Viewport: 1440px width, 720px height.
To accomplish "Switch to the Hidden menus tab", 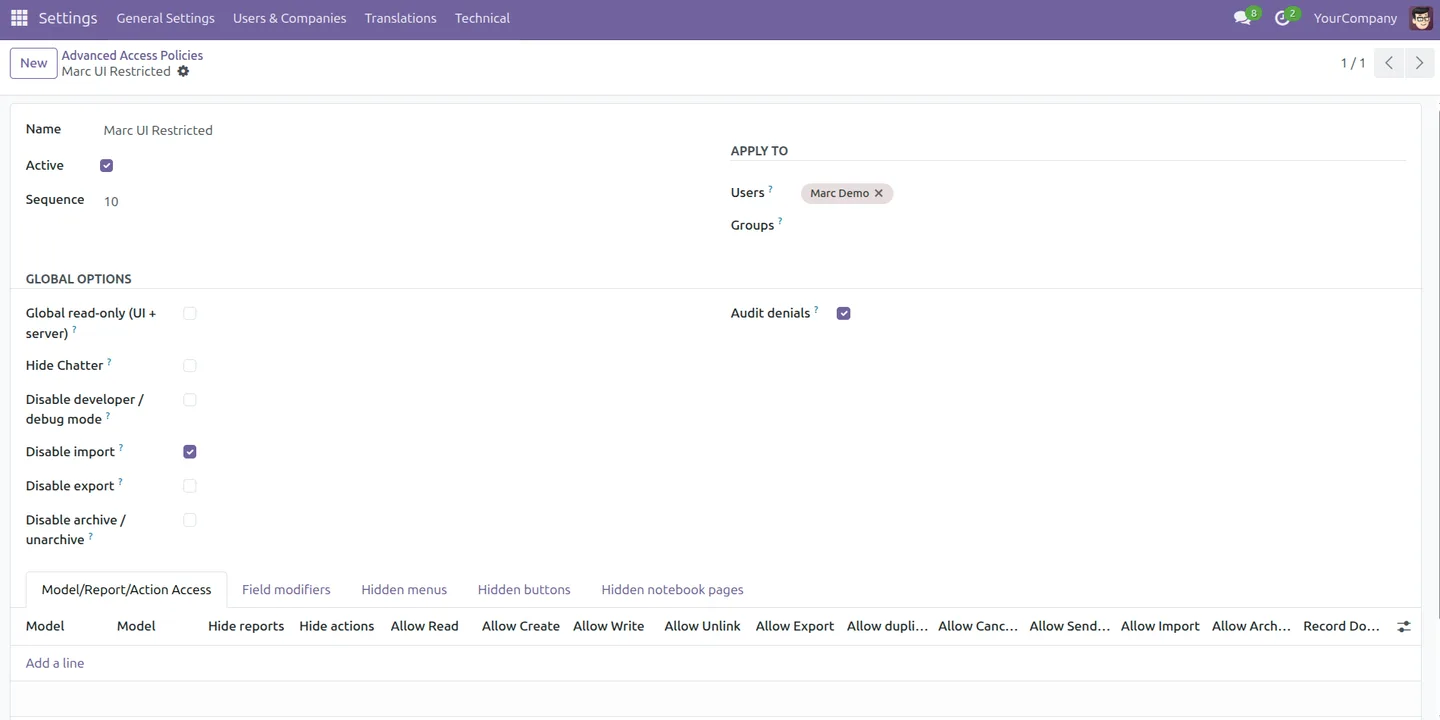I will (x=404, y=590).
